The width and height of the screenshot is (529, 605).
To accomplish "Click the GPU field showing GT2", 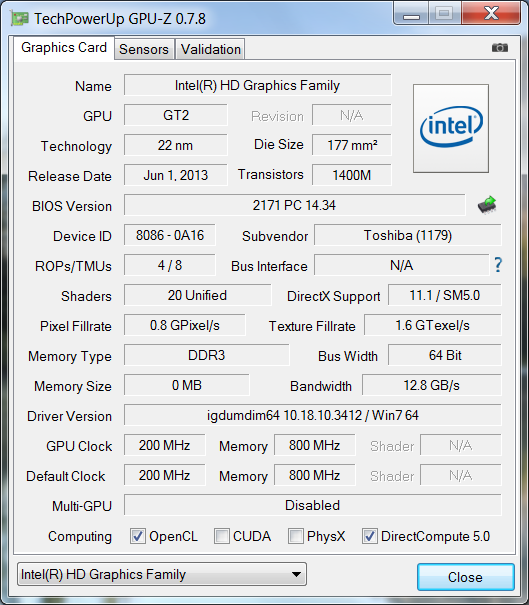I will pyautogui.click(x=176, y=115).
